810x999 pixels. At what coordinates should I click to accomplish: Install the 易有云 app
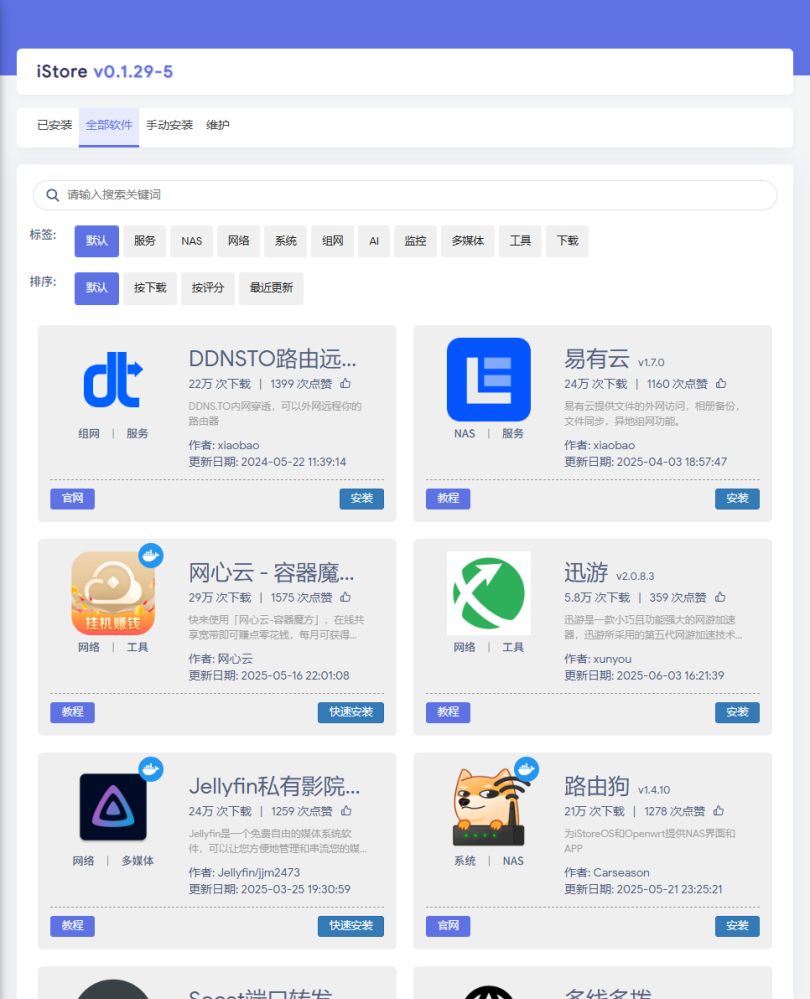(x=736, y=498)
